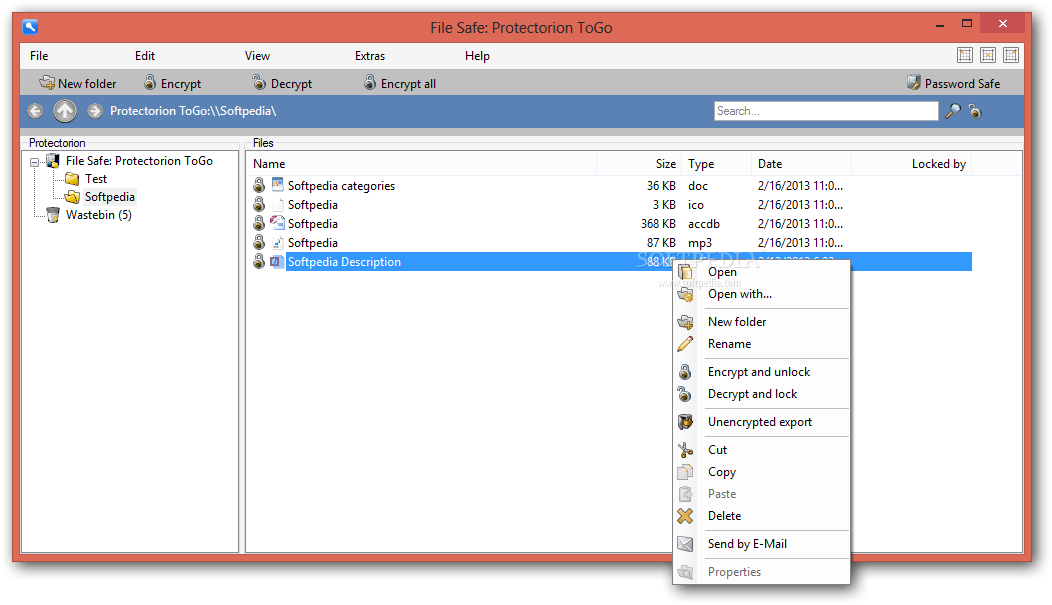Image resolution: width=1052 pixels, height=605 pixels.
Task: Choose Properties from the context menu
Action: [761, 572]
